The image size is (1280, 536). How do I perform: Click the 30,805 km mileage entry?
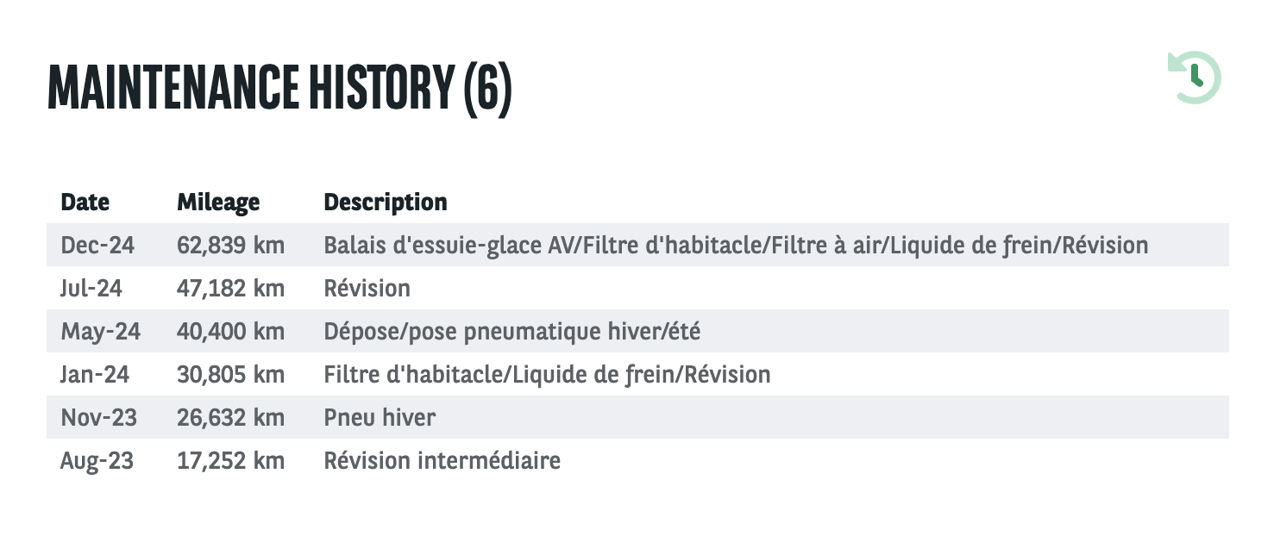pos(230,374)
